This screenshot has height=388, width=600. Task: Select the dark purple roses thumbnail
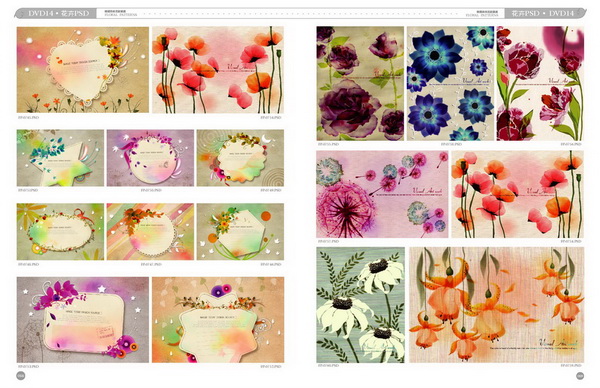coord(360,83)
